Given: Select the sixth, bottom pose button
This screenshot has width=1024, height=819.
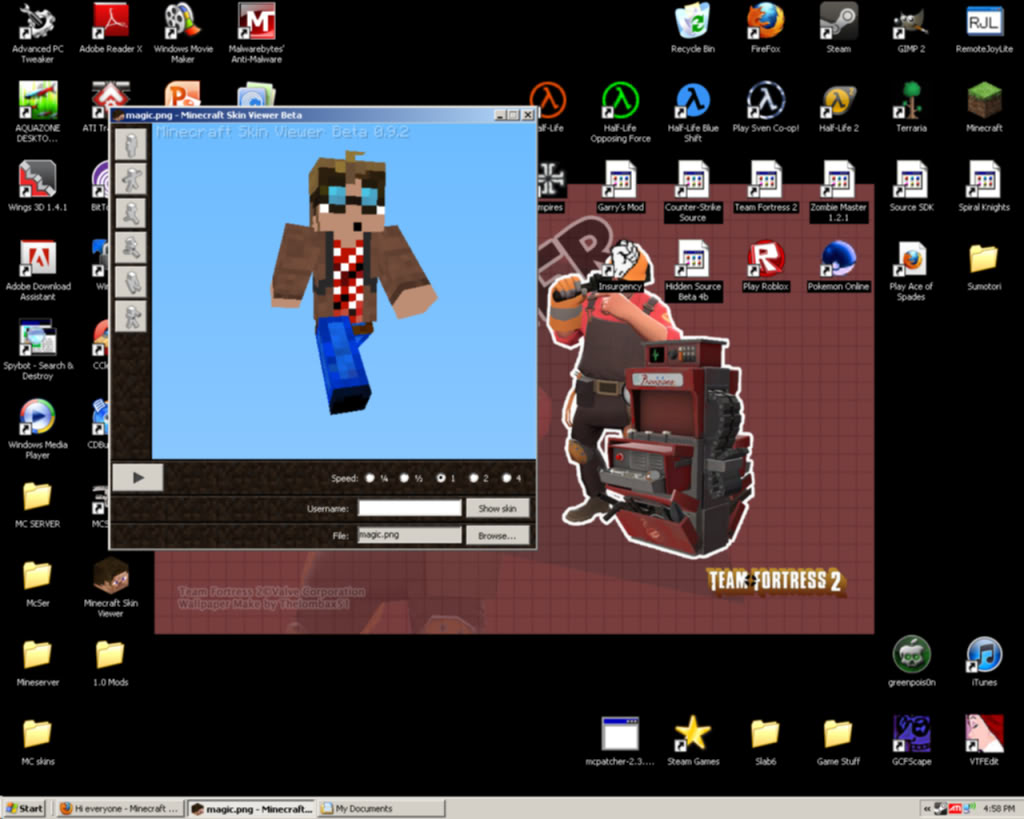Looking at the screenshot, I should pos(131,317).
